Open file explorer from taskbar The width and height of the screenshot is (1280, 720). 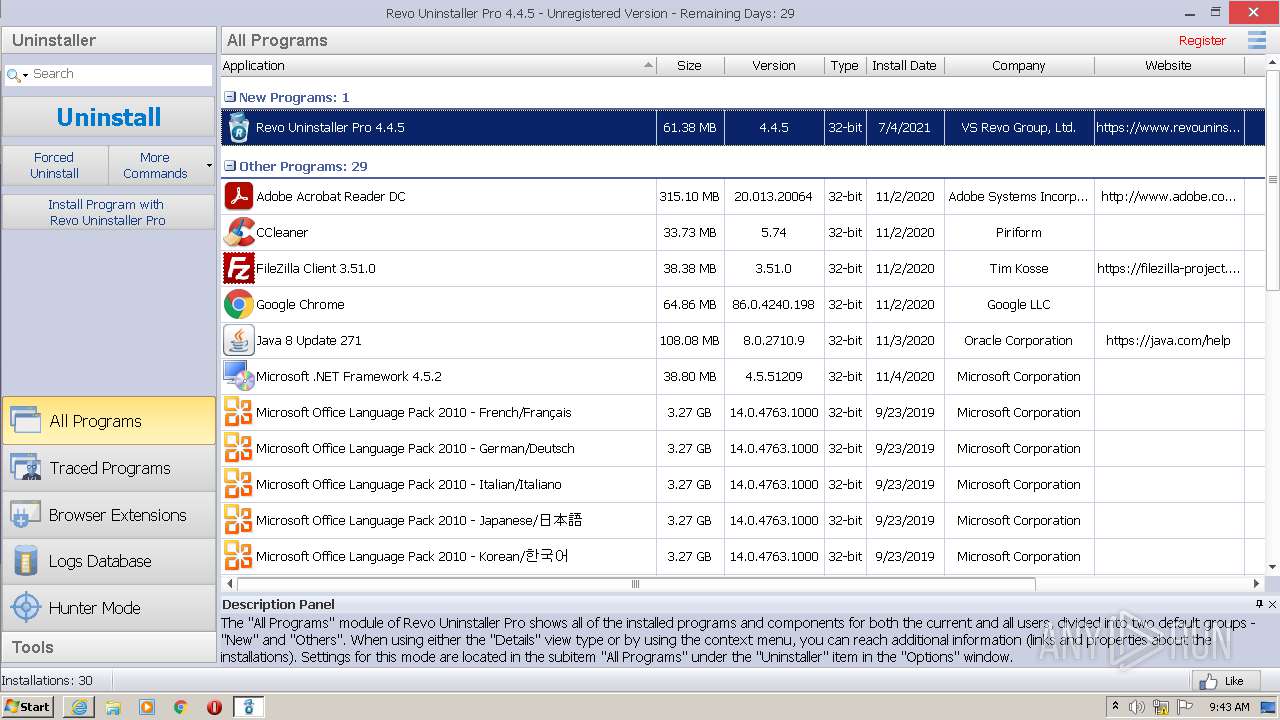pyautogui.click(x=113, y=707)
